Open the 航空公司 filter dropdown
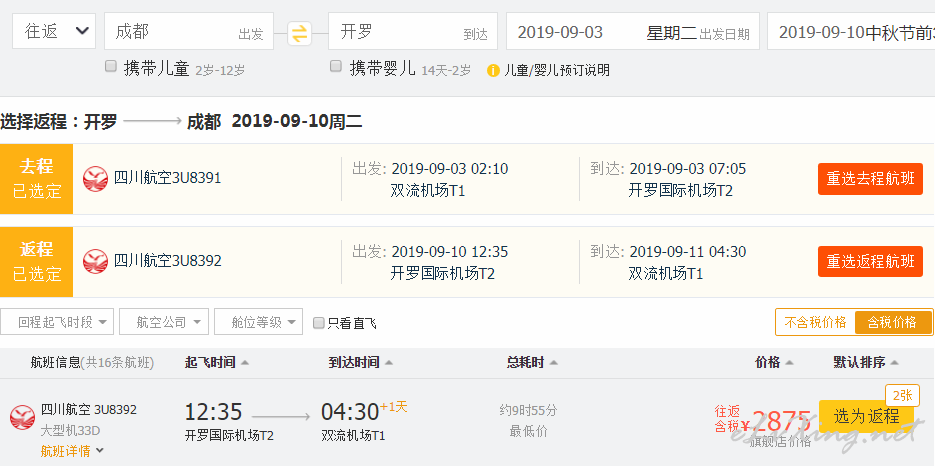This screenshot has width=935, height=466. click(164, 322)
